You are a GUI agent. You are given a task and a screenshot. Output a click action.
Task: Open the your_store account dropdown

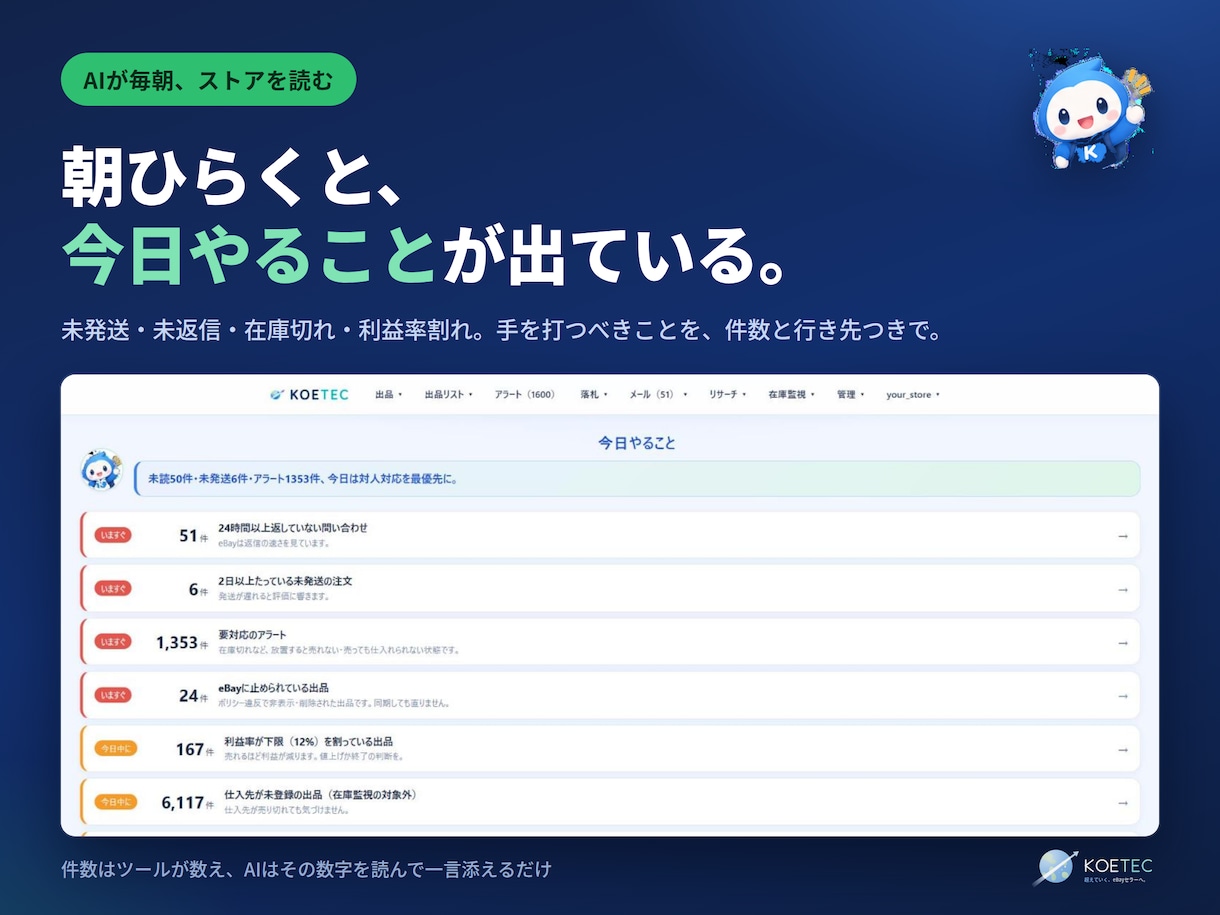click(x=913, y=395)
